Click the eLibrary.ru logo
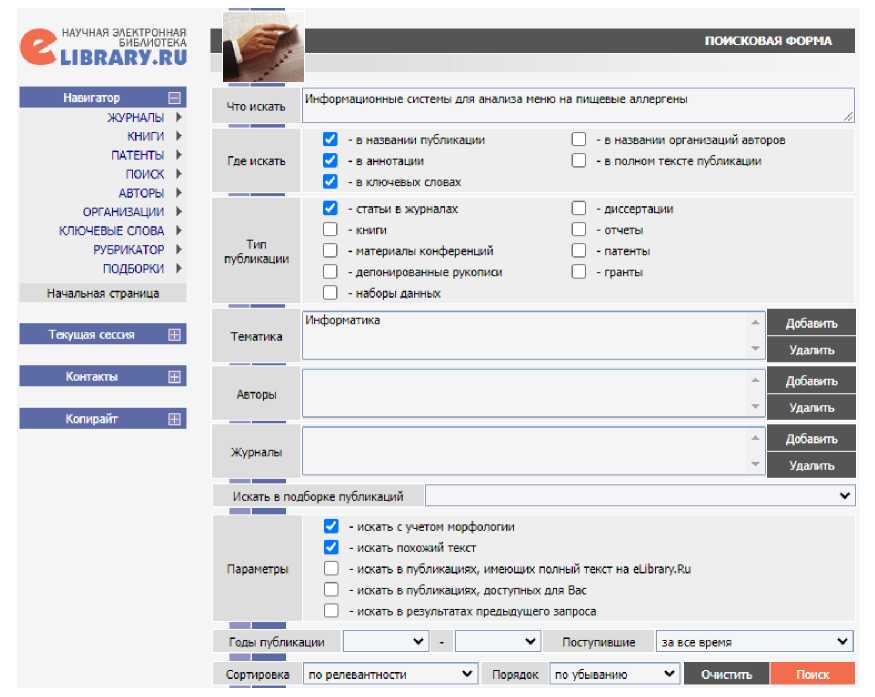 tap(102, 48)
